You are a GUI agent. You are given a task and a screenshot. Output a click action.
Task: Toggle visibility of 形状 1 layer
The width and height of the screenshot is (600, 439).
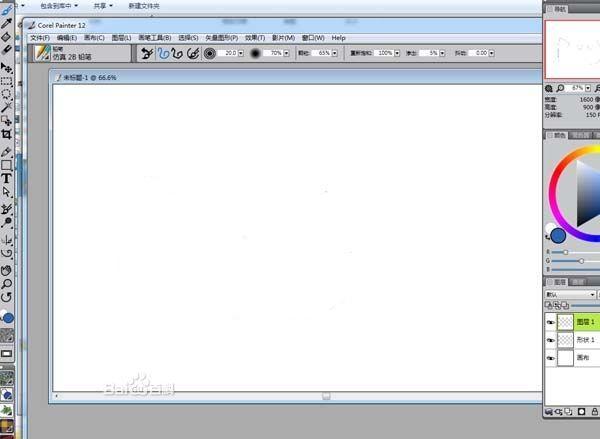(x=550, y=339)
